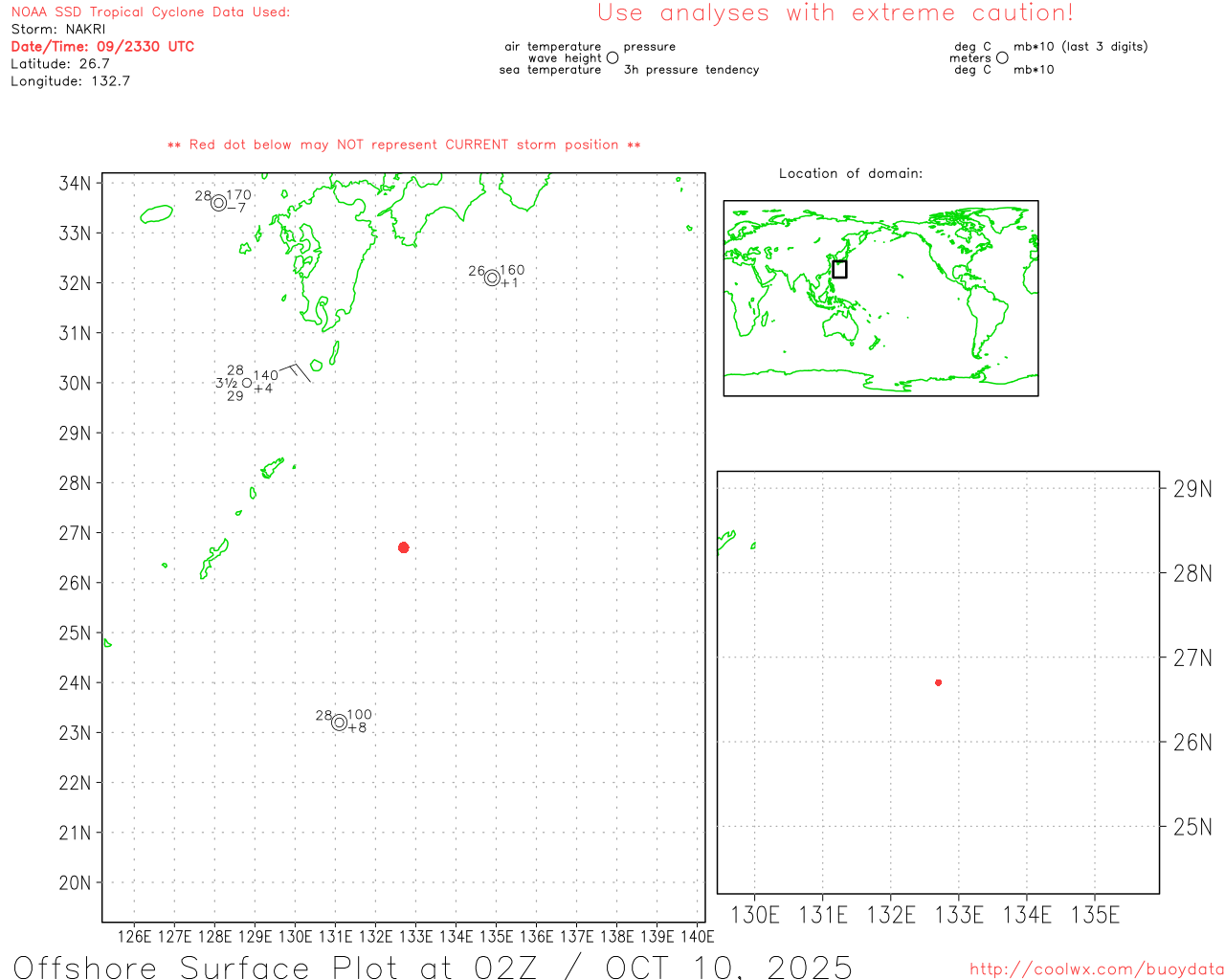
Task: Click '27N' latitude label on main map
Action: (76, 533)
